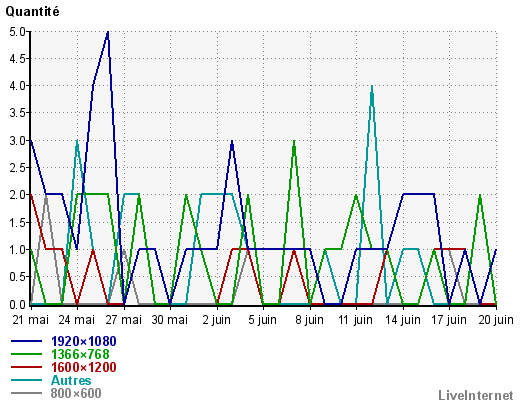Click the teal Autres peak at 4.0
This screenshot has height=405, width=520.
(x=372, y=87)
